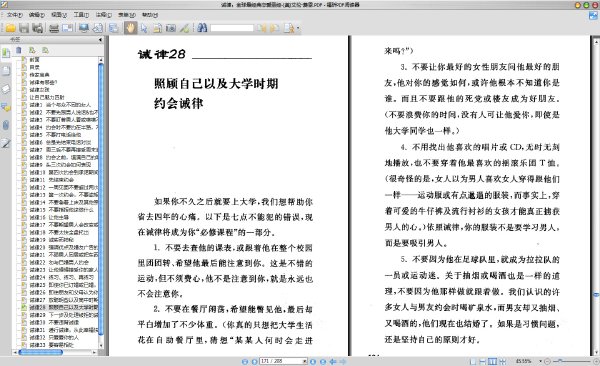Select bookmark 诫律24 in the tree
The height and width of the screenshot is (366, 600).
(x=61, y=277)
